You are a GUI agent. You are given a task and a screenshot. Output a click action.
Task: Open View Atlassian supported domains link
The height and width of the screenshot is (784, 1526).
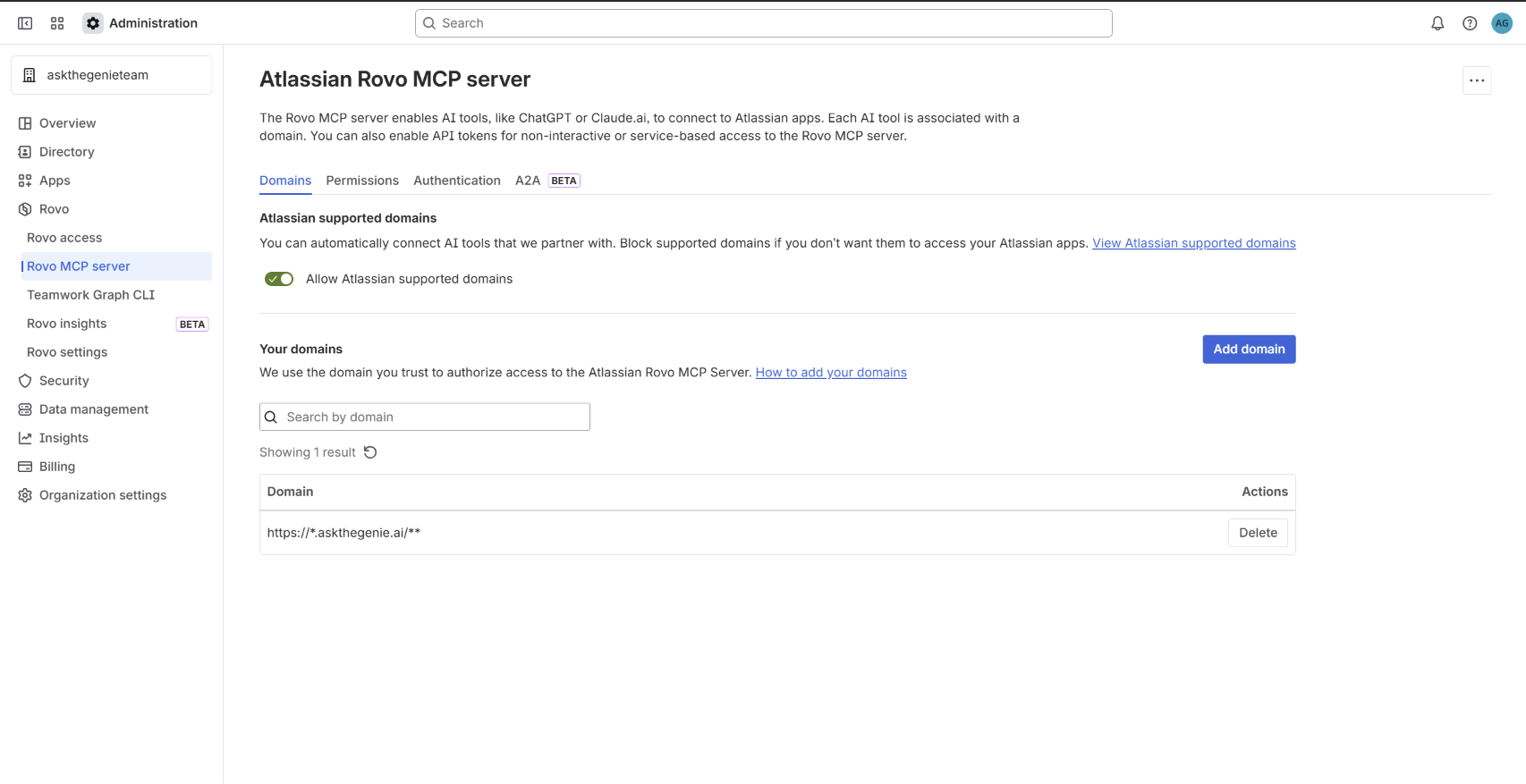click(x=1194, y=243)
